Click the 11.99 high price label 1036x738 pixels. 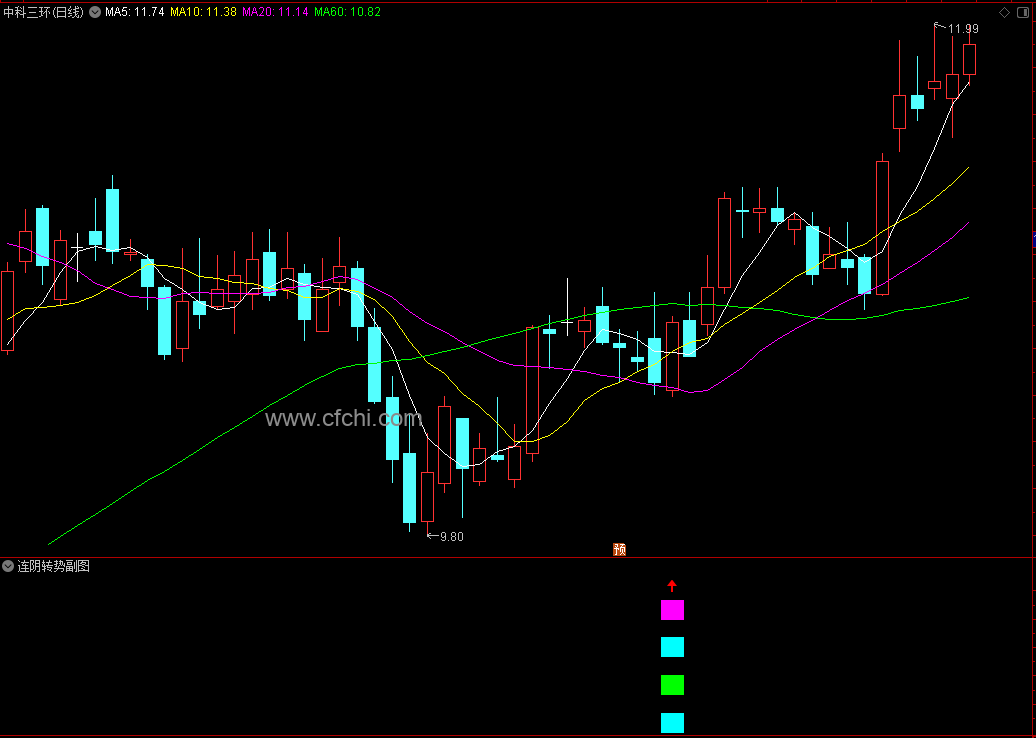[x=963, y=28]
